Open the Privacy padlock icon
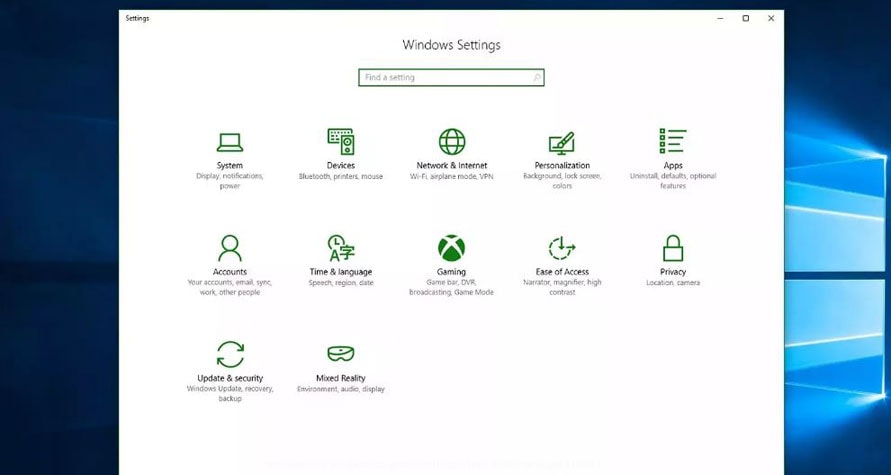891x475 pixels. point(673,248)
